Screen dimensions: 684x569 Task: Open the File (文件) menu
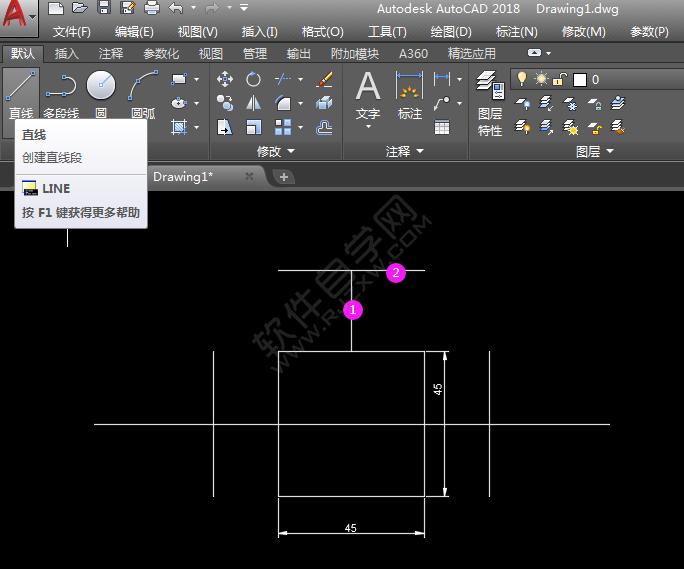point(71,32)
